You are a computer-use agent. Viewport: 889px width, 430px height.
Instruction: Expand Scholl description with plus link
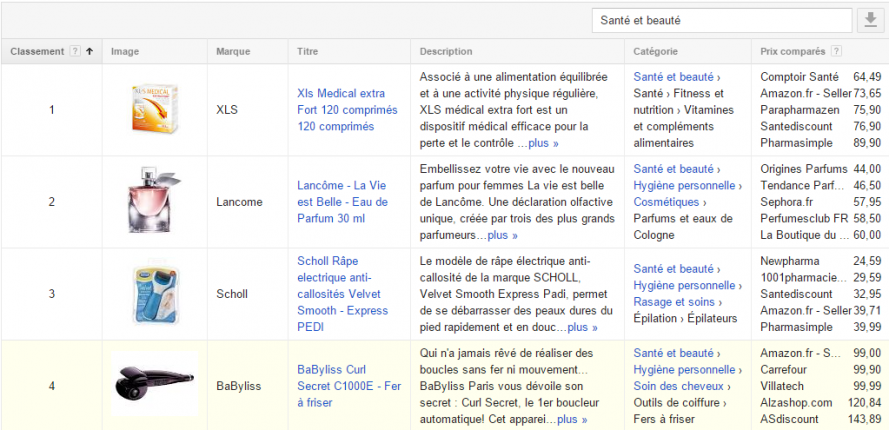(x=582, y=327)
